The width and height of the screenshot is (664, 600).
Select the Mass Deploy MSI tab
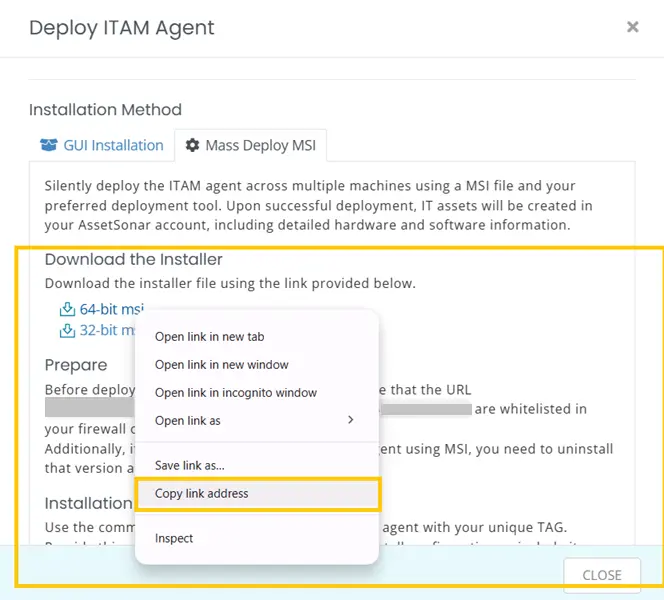click(251, 145)
